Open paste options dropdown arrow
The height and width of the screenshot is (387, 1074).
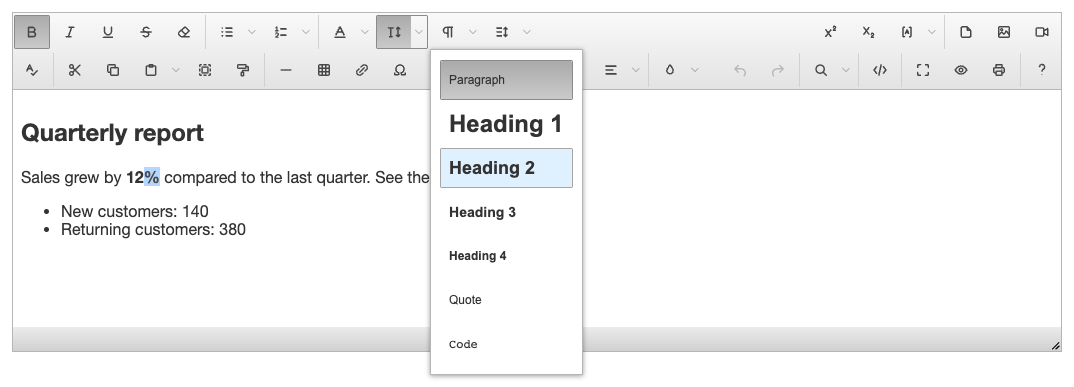[x=175, y=70]
